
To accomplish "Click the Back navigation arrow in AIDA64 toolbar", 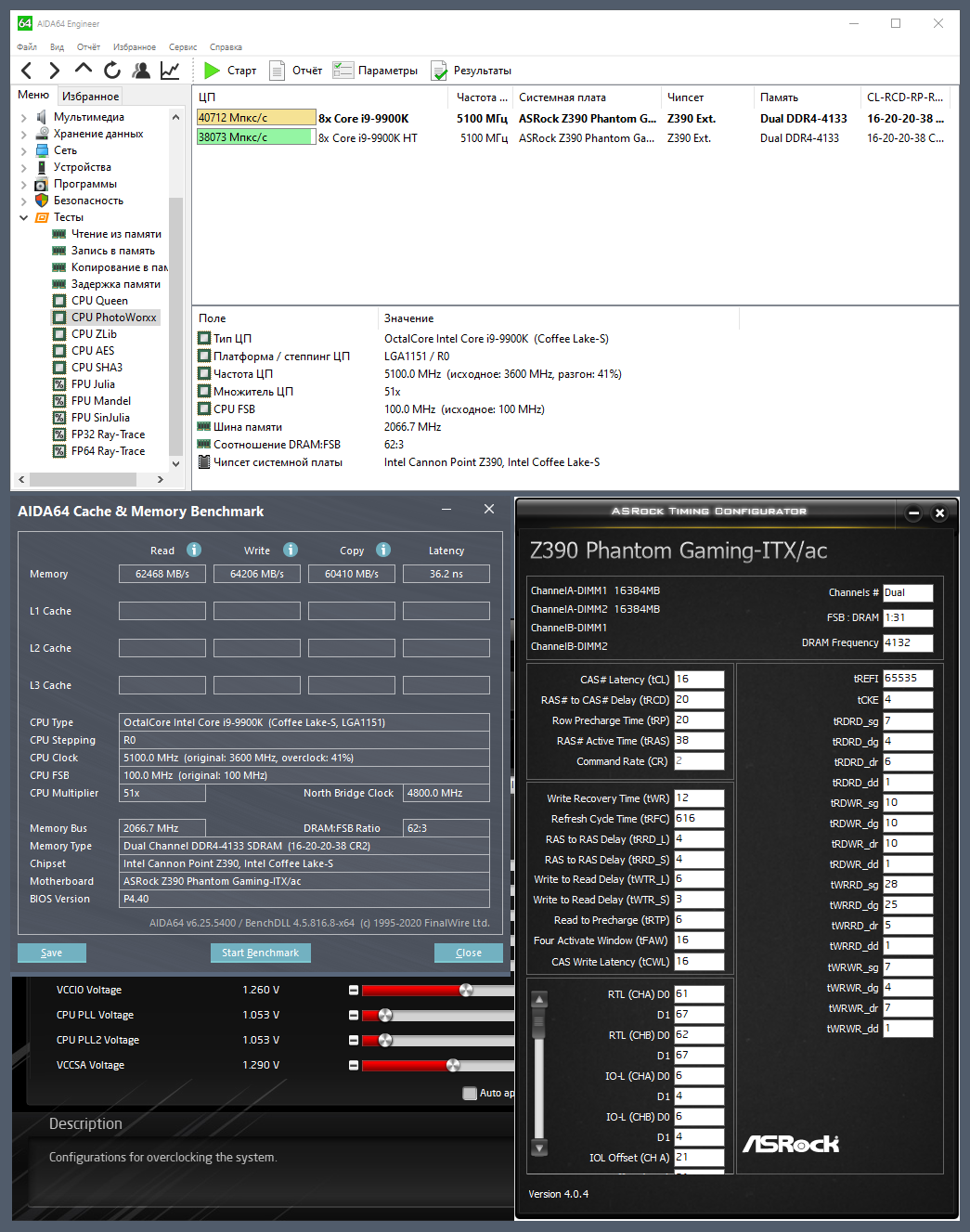I will [26, 70].
